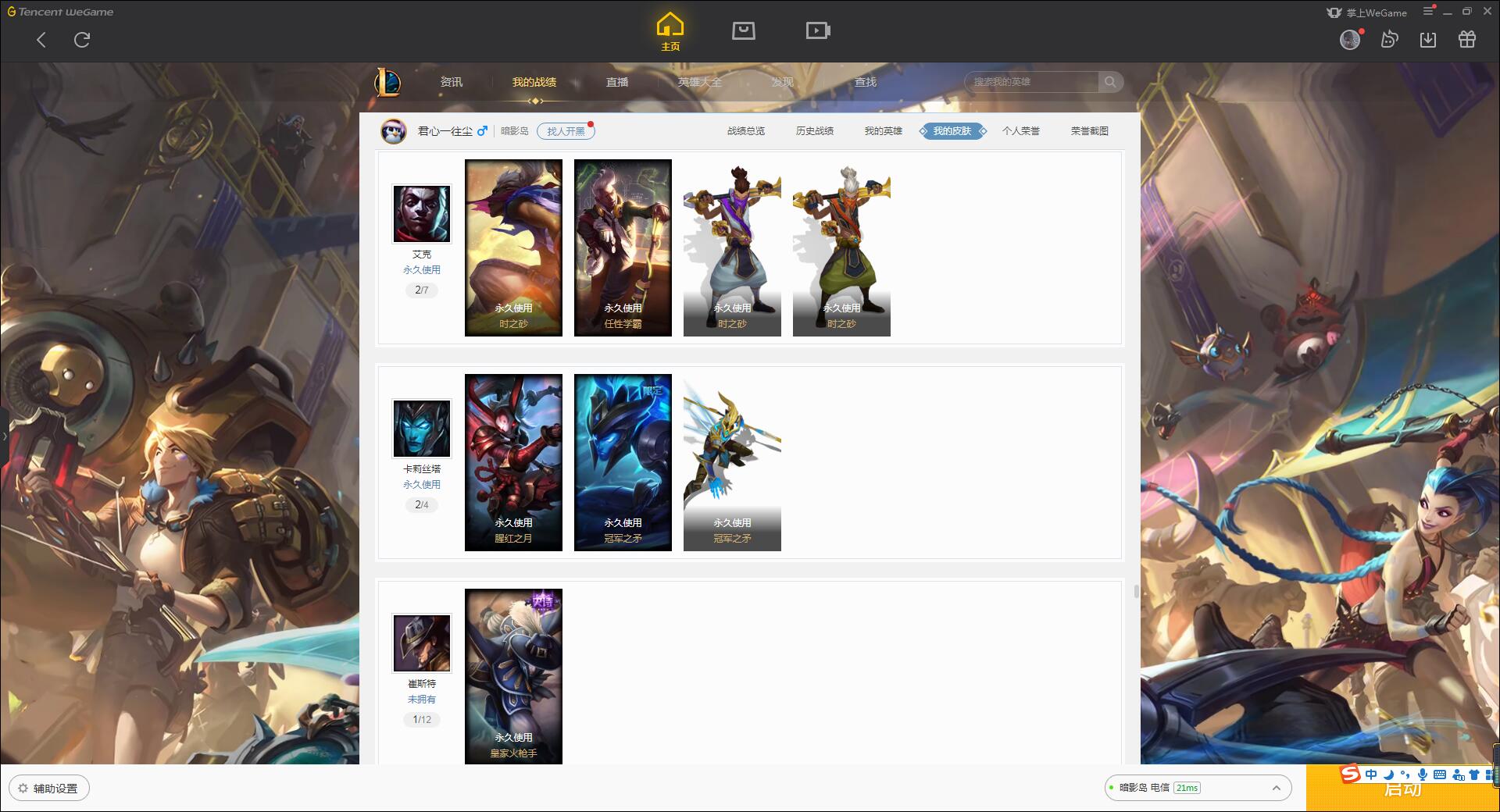The height and width of the screenshot is (812, 1500).
Task: Click the penguin profile avatar
Action: pyautogui.click(x=394, y=131)
